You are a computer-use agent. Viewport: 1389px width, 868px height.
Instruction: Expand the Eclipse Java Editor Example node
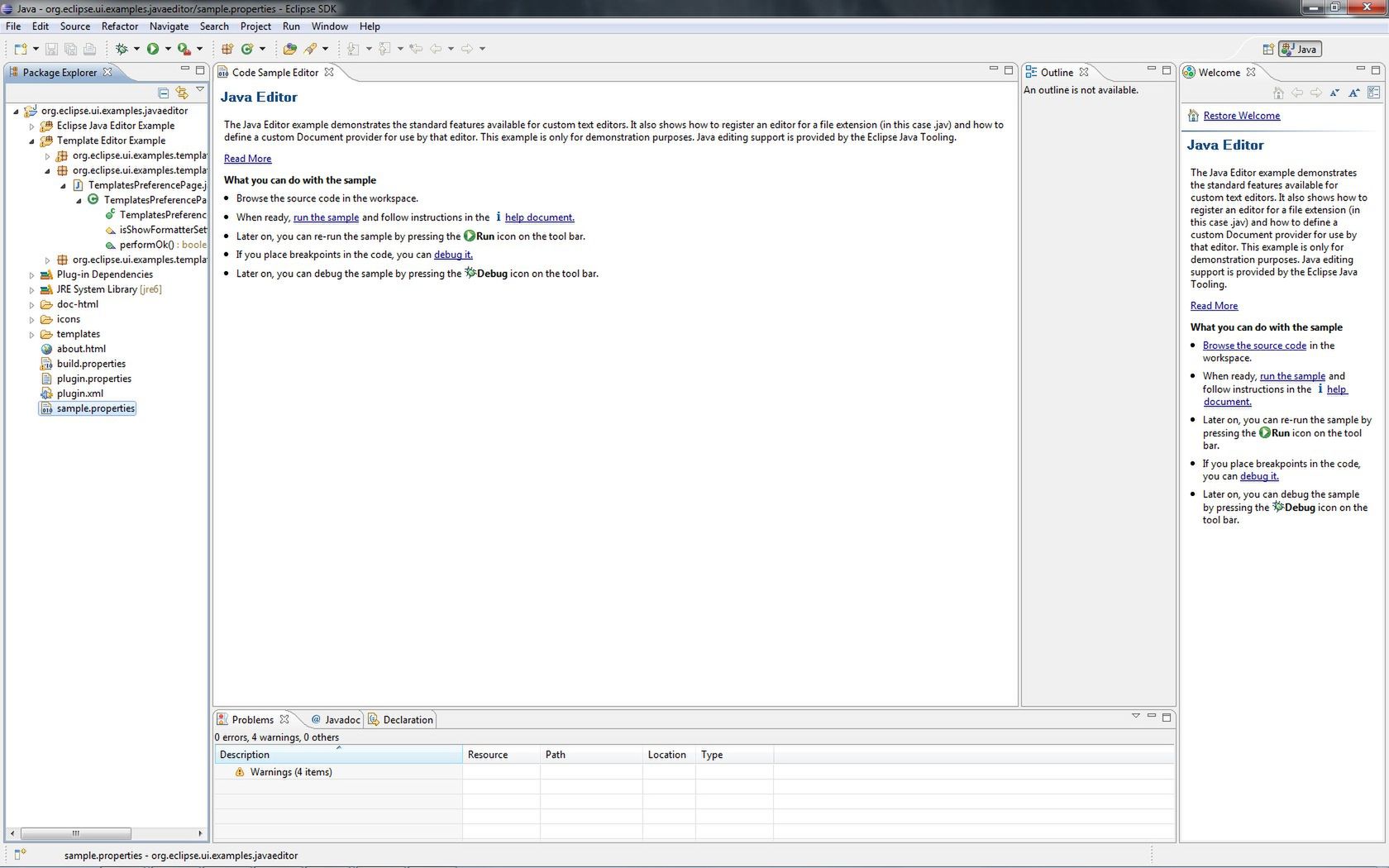click(31, 126)
